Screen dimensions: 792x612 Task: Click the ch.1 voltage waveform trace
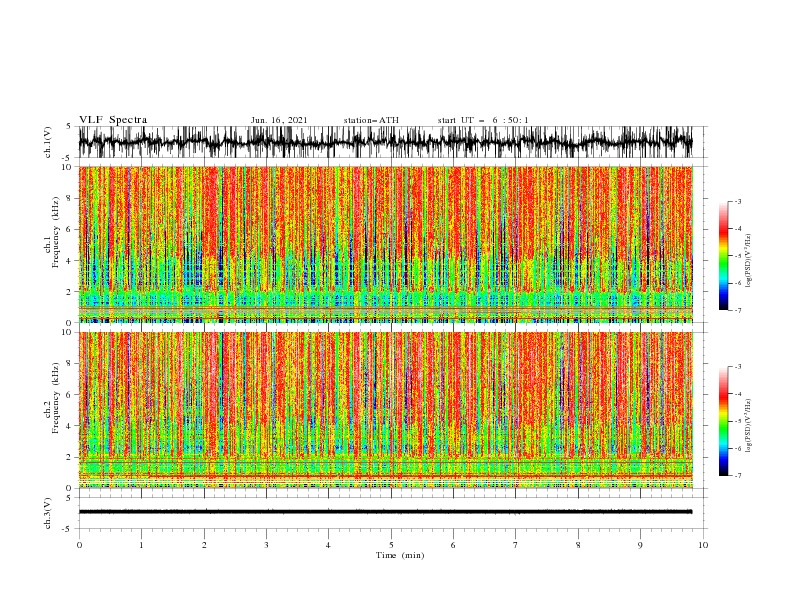(x=385, y=142)
